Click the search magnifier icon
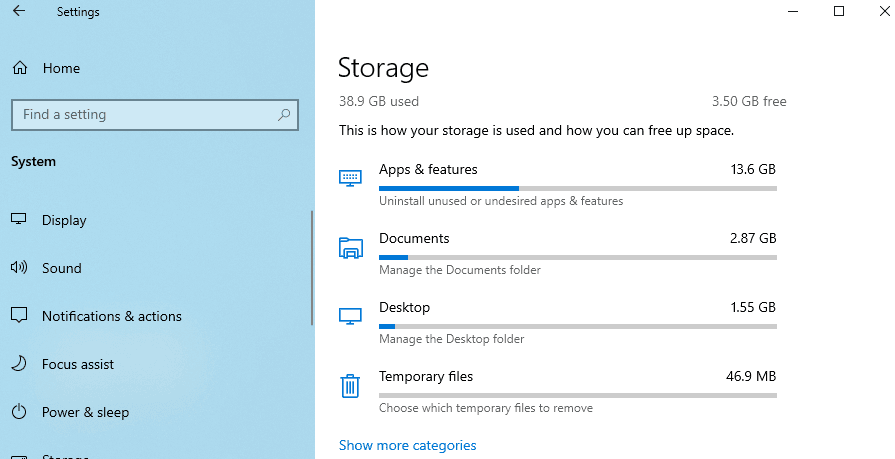 coord(285,115)
